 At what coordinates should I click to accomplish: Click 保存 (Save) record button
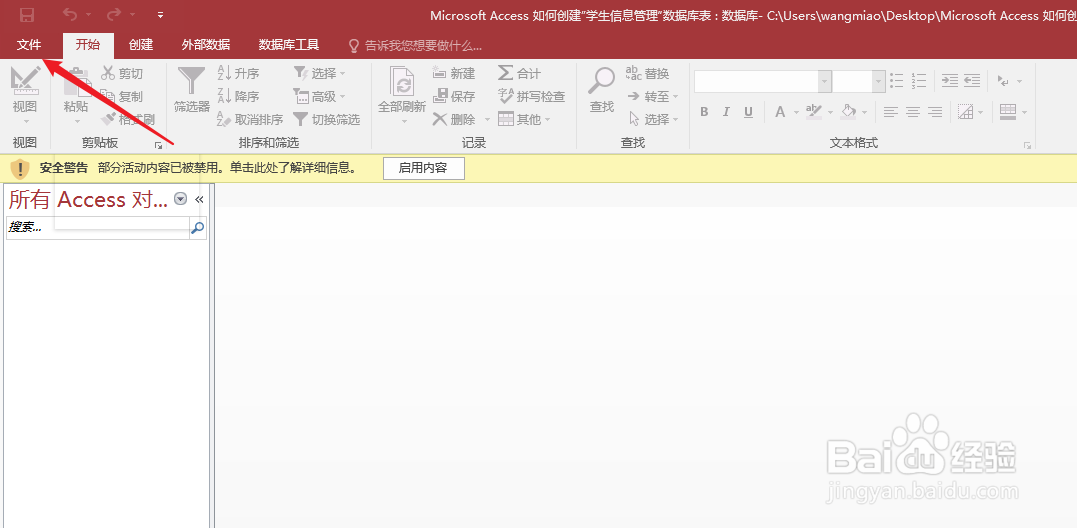[x=454, y=97]
